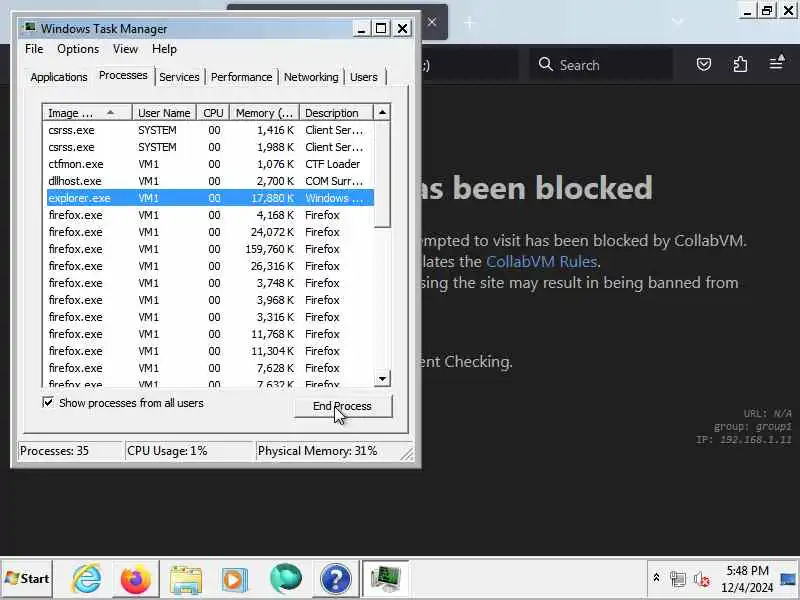This screenshot has height=600, width=800.
Task: Click the muted volume tray icon
Action: (x=702, y=579)
